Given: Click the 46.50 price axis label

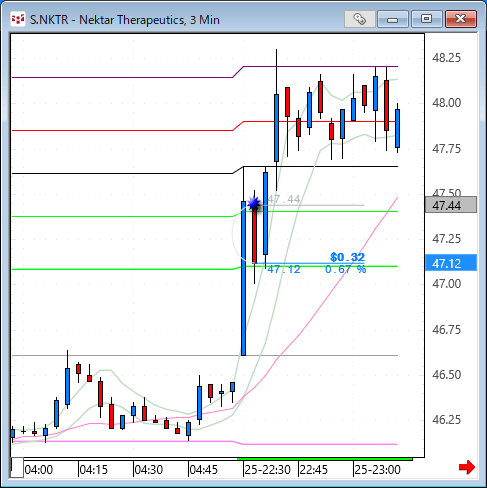Looking at the screenshot, I should (446, 375).
